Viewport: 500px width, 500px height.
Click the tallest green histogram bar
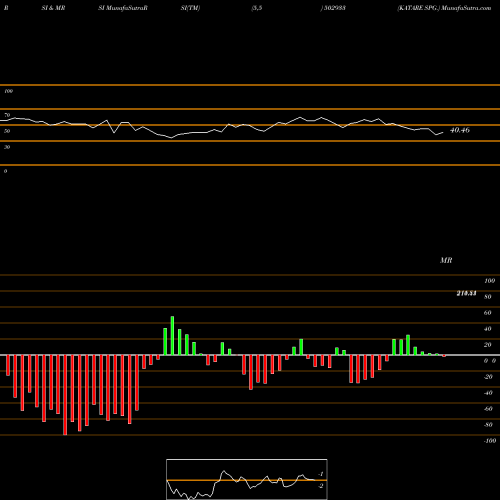click(x=172, y=336)
